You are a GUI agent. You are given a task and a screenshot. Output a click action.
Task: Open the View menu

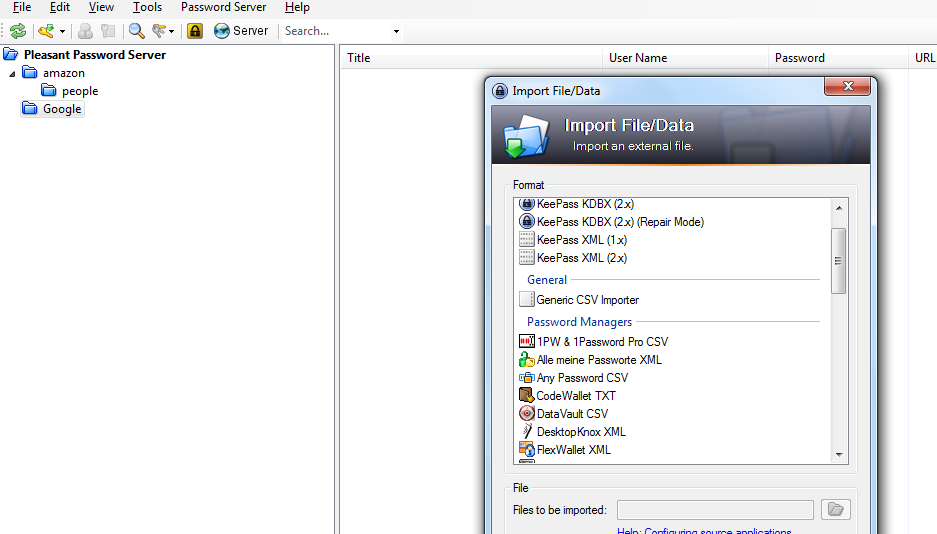click(x=101, y=7)
